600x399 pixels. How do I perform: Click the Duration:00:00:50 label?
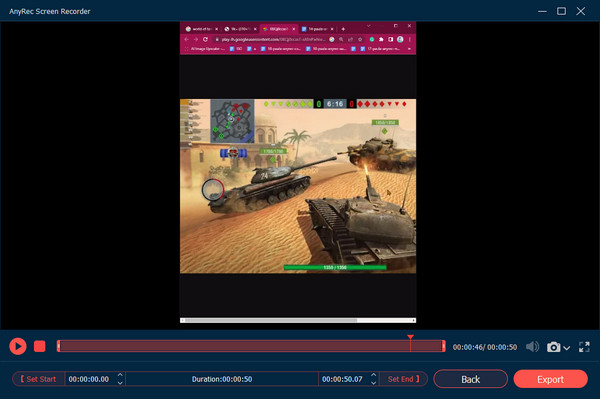pos(222,379)
